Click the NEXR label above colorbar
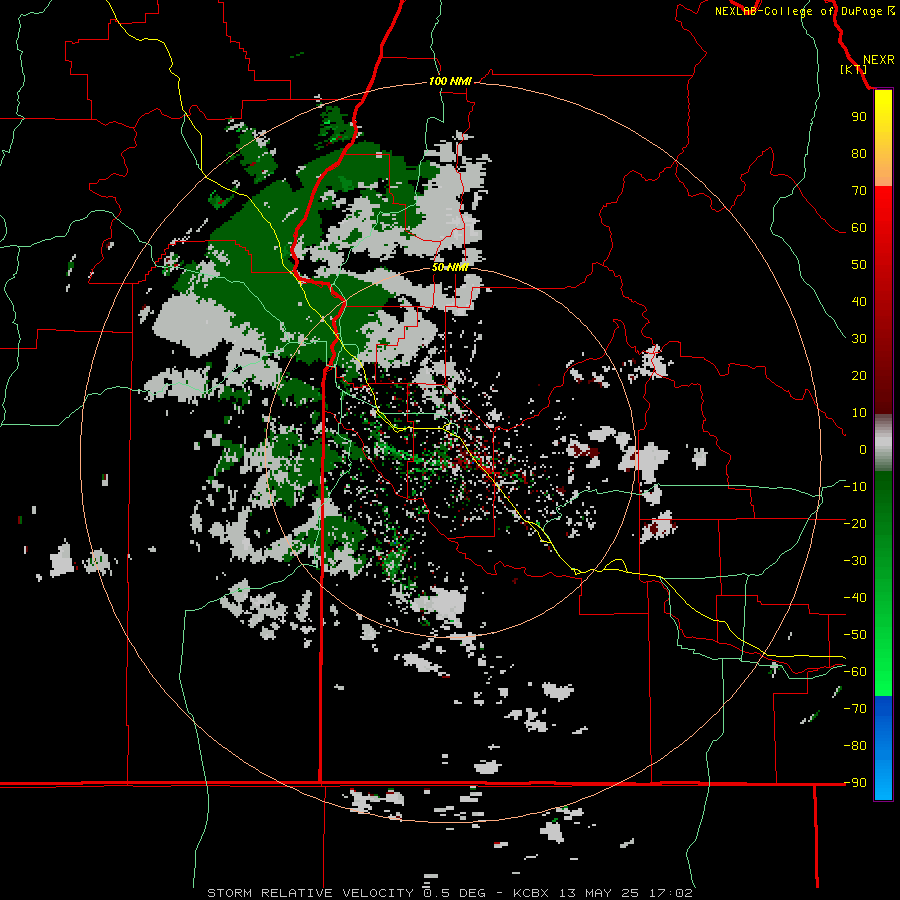900x900 pixels. point(878,60)
